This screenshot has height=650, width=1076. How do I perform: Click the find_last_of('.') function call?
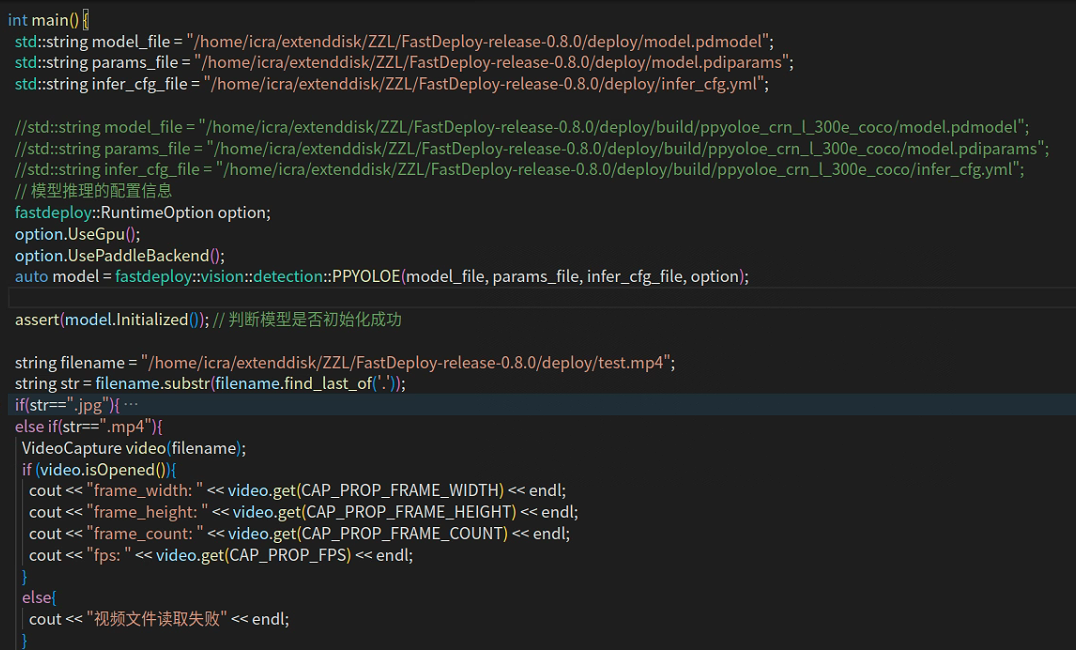coord(330,383)
